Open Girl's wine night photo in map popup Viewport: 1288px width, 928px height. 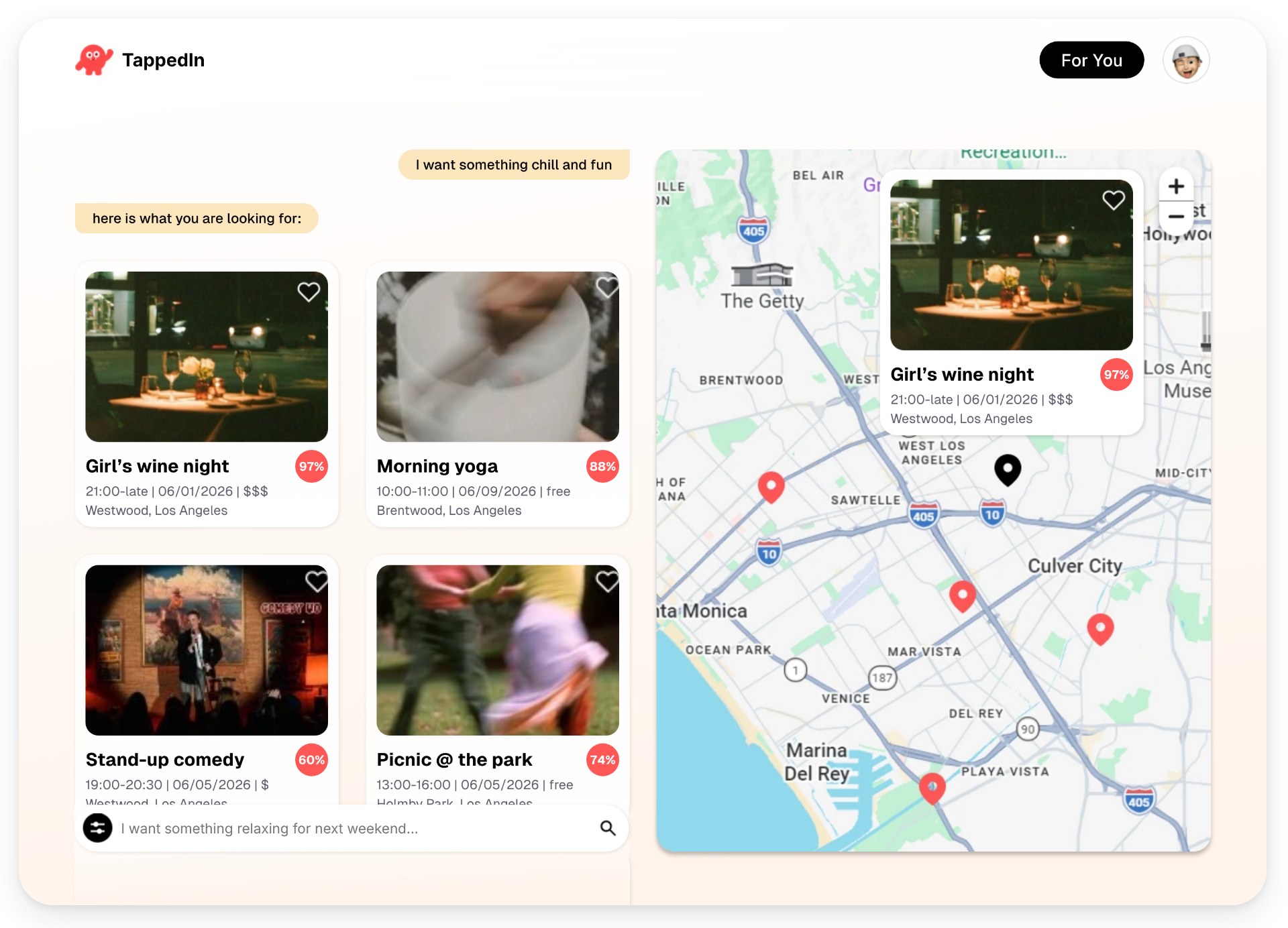[1012, 265]
